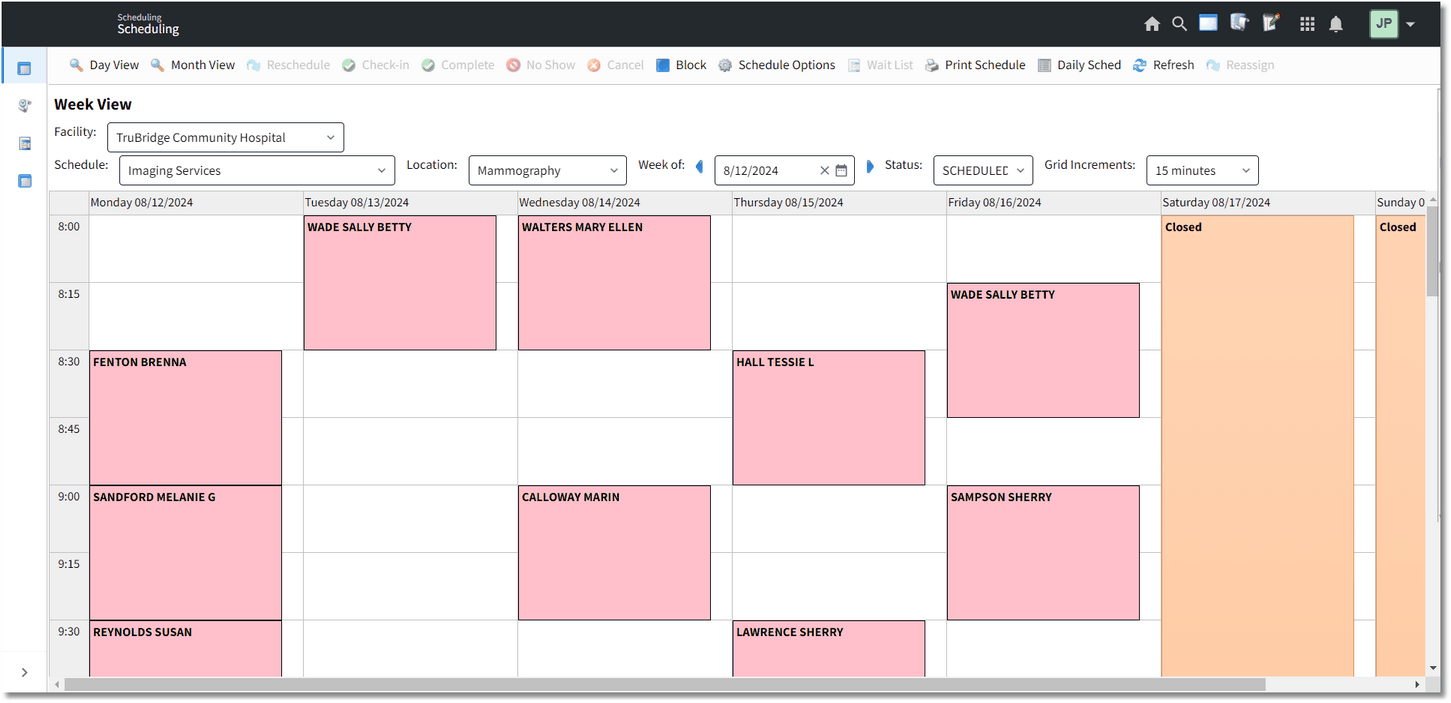Click the vertical scrollbar thumb
1451x703 pixels.
tap(1432, 250)
